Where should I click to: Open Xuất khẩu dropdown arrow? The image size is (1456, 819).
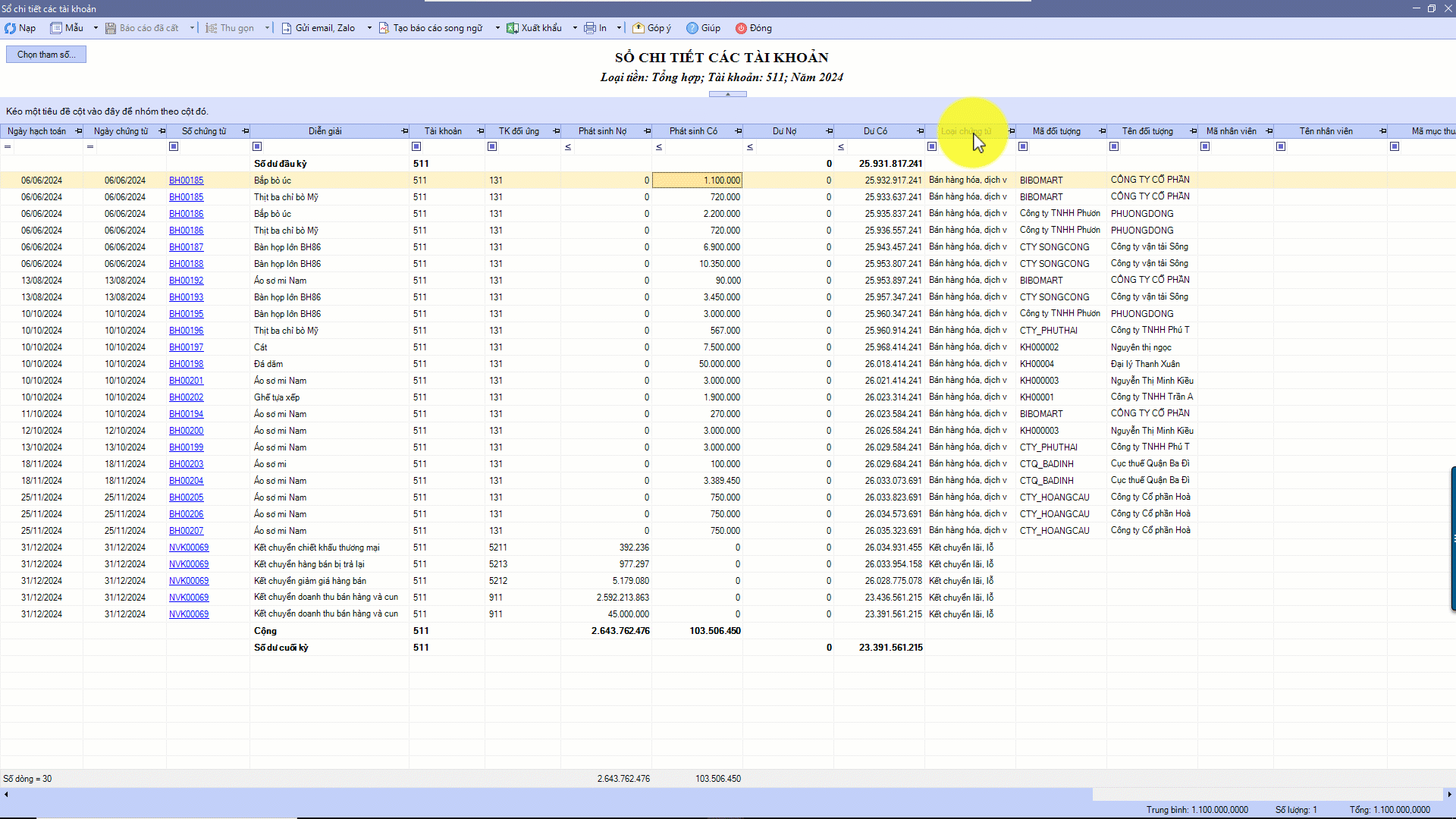[575, 28]
